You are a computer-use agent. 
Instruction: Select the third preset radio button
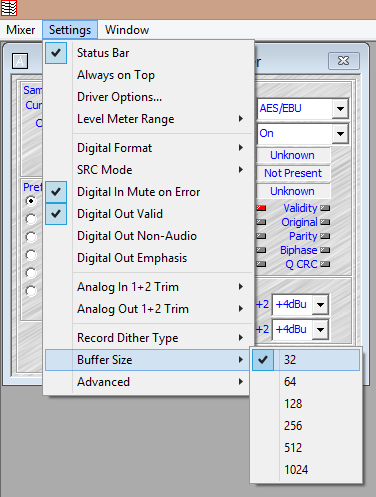point(31,237)
